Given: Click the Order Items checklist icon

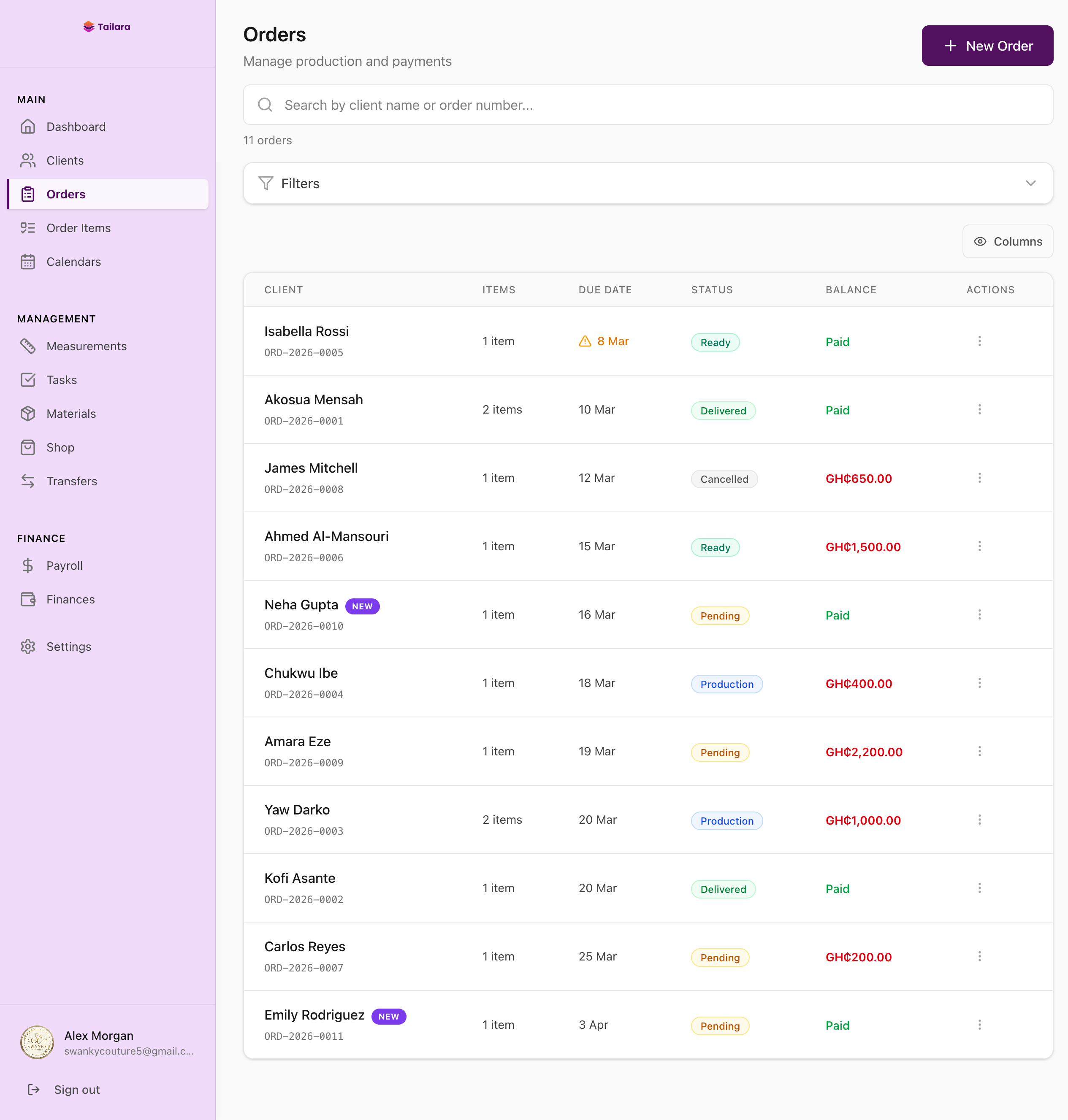Looking at the screenshot, I should click(28, 227).
